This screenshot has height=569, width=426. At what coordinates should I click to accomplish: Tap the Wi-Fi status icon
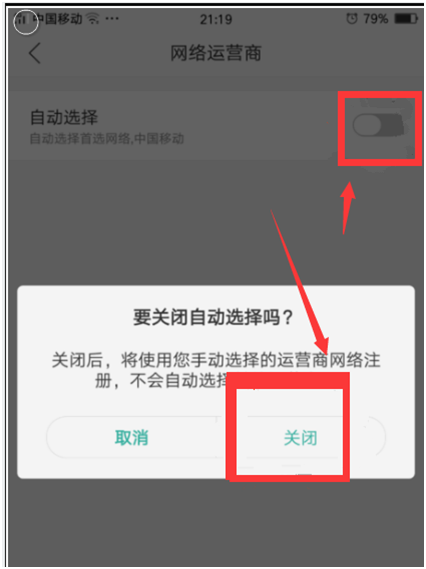pyautogui.click(x=93, y=18)
